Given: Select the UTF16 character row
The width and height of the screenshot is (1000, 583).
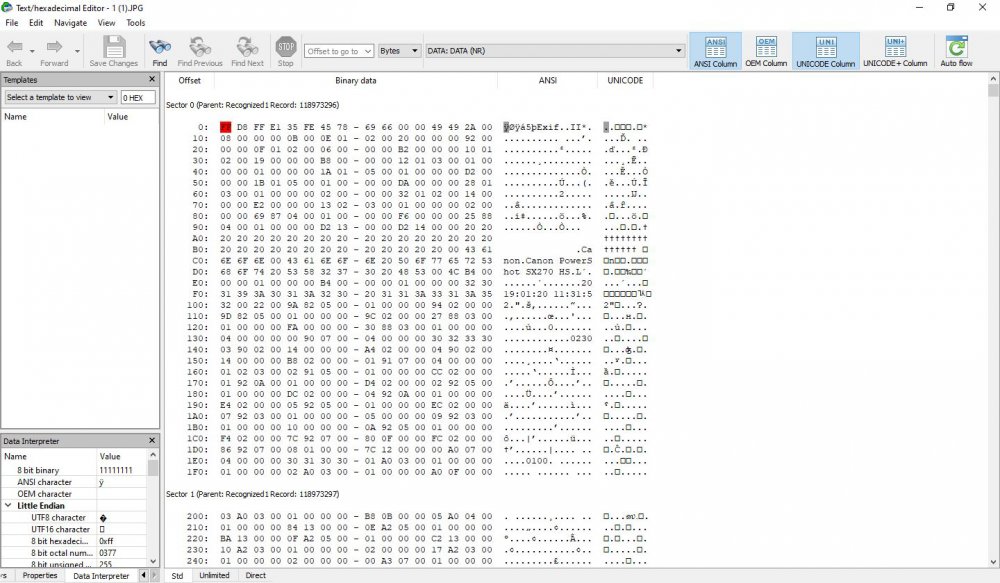Looking at the screenshot, I should (x=74, y=529).
